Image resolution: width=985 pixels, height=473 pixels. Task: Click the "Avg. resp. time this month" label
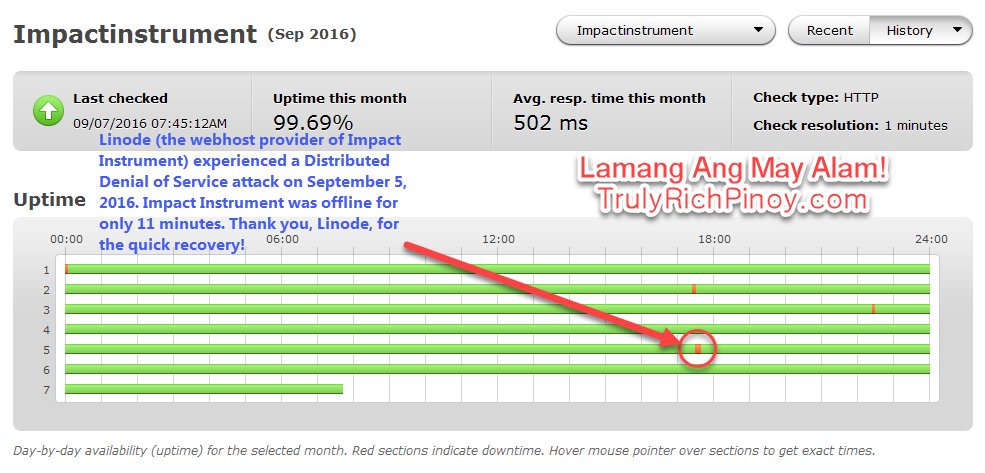pyautogui.click(x=609, y=99)
